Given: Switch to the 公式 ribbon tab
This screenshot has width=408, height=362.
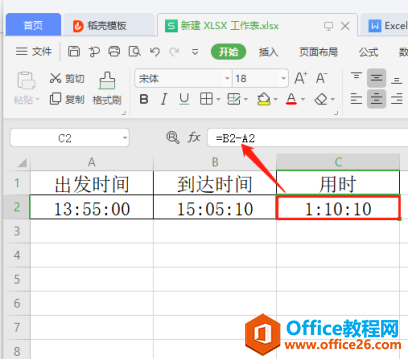Looking at the screenshot, I should pos(368,52).
